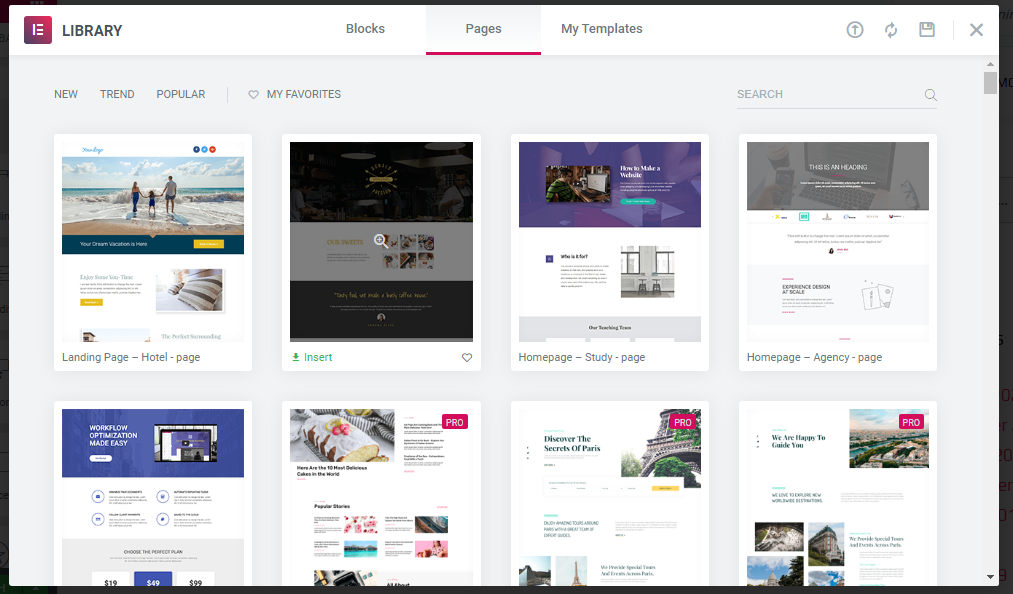Screen dimensions: 1013x594
Task: Filter templates by New
Action: (x=66, y=94)
